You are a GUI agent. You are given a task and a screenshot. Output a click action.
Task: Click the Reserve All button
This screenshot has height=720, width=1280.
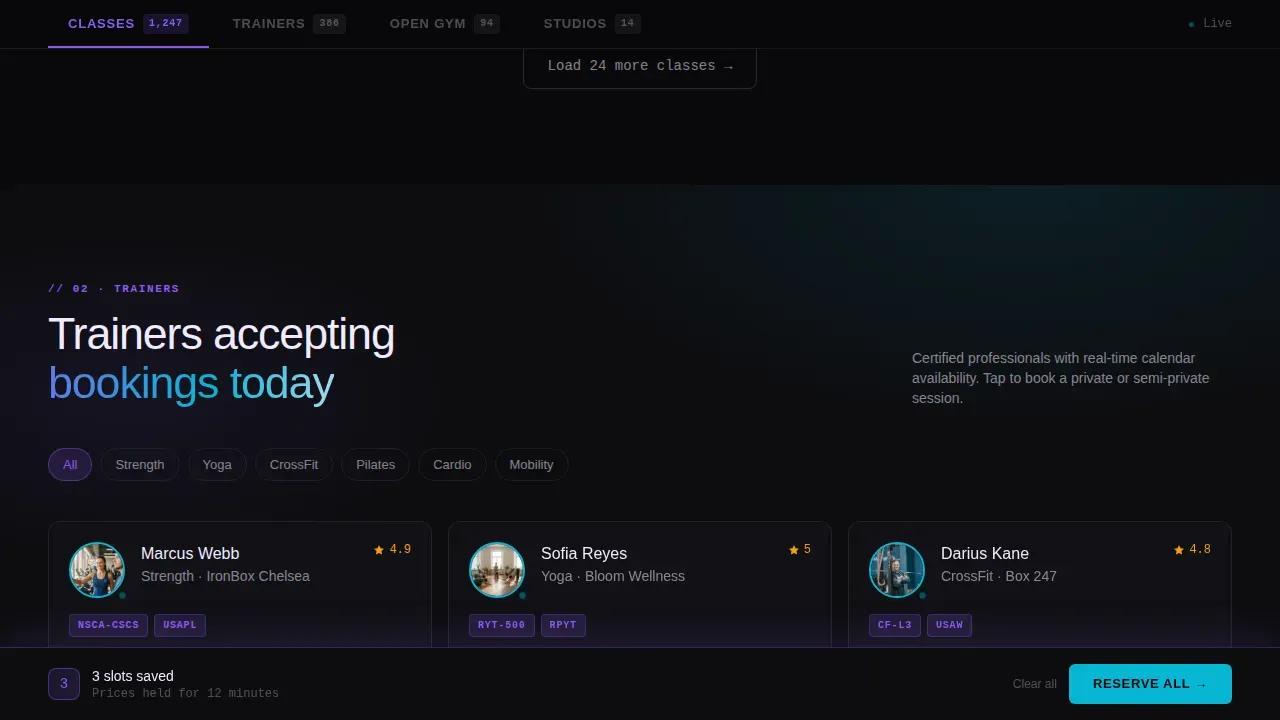1150,684
